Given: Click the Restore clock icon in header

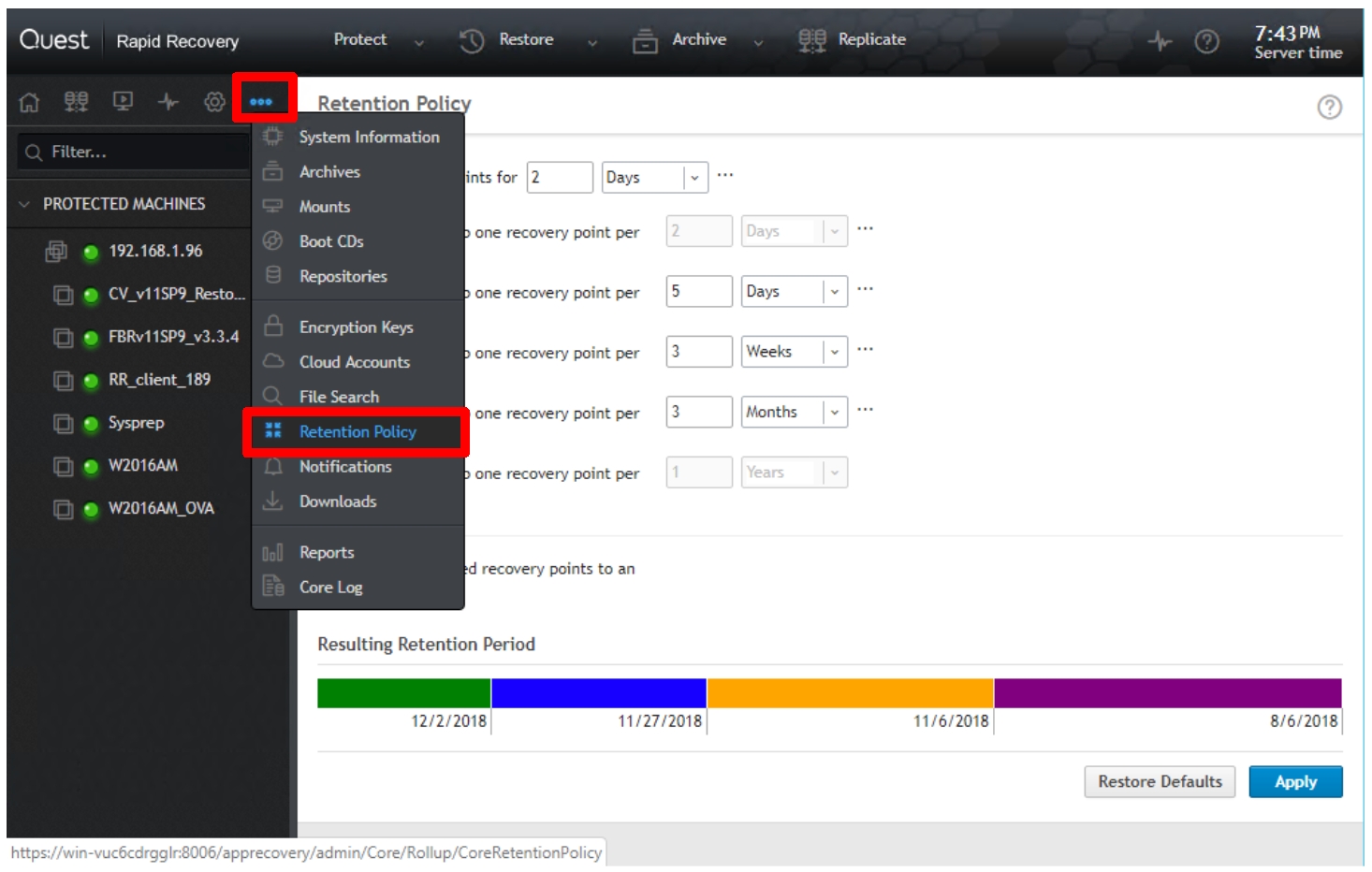Looking at the screenshot, I should point(472,40).
